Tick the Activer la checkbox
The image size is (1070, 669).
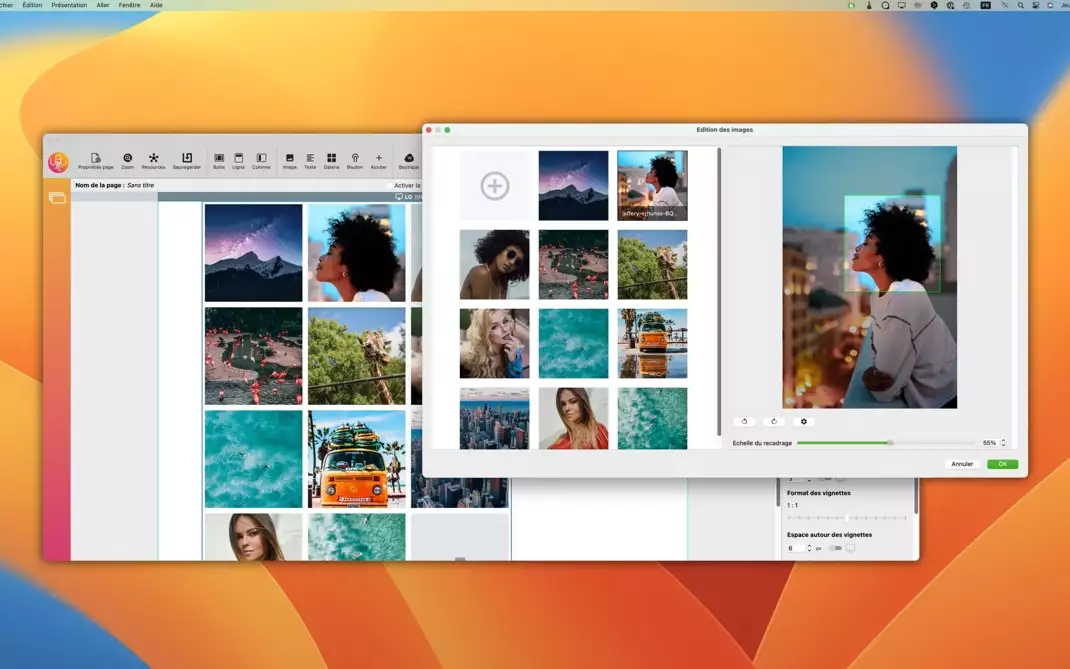390,185
